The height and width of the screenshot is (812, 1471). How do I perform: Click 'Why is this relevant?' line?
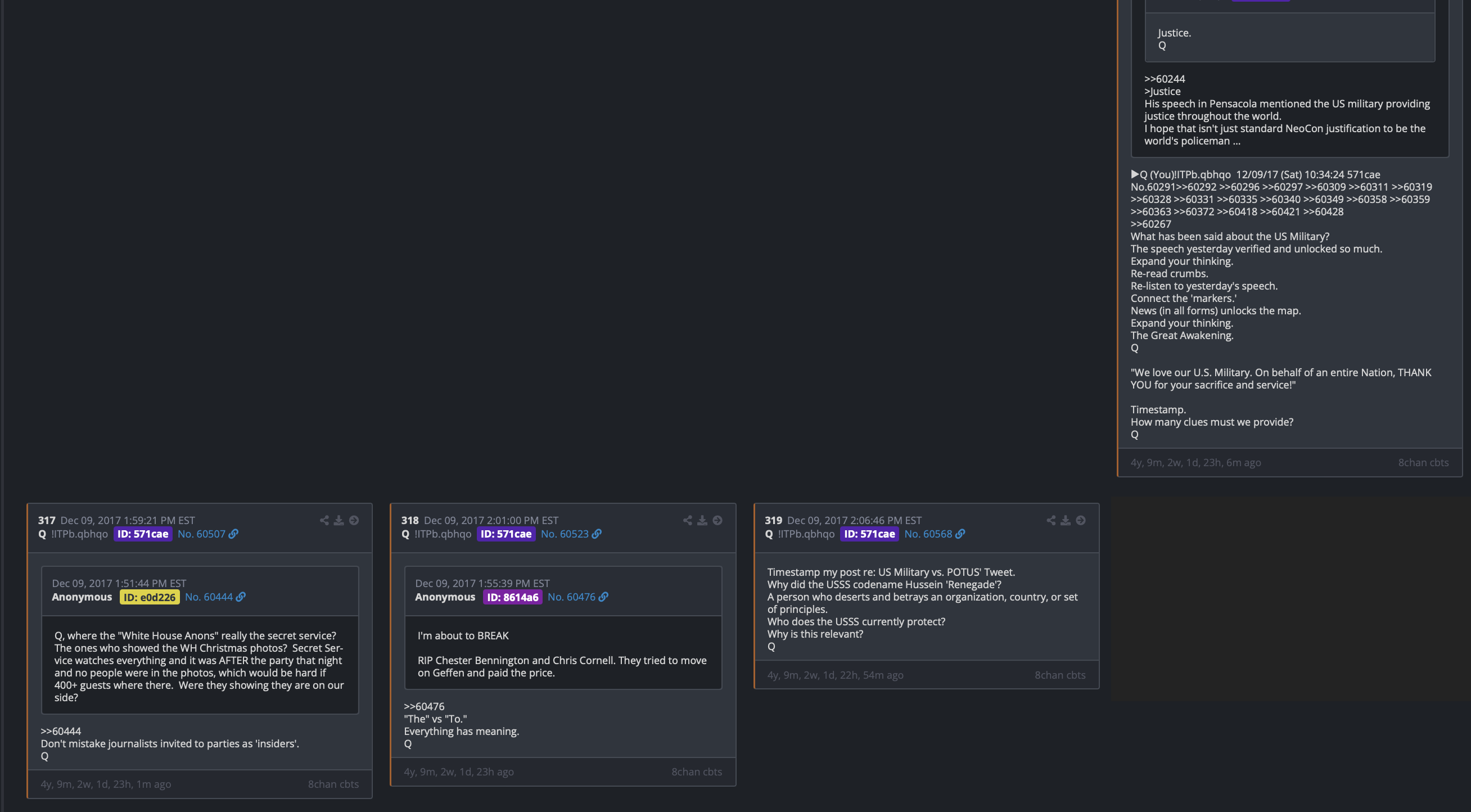pos(815,634)
